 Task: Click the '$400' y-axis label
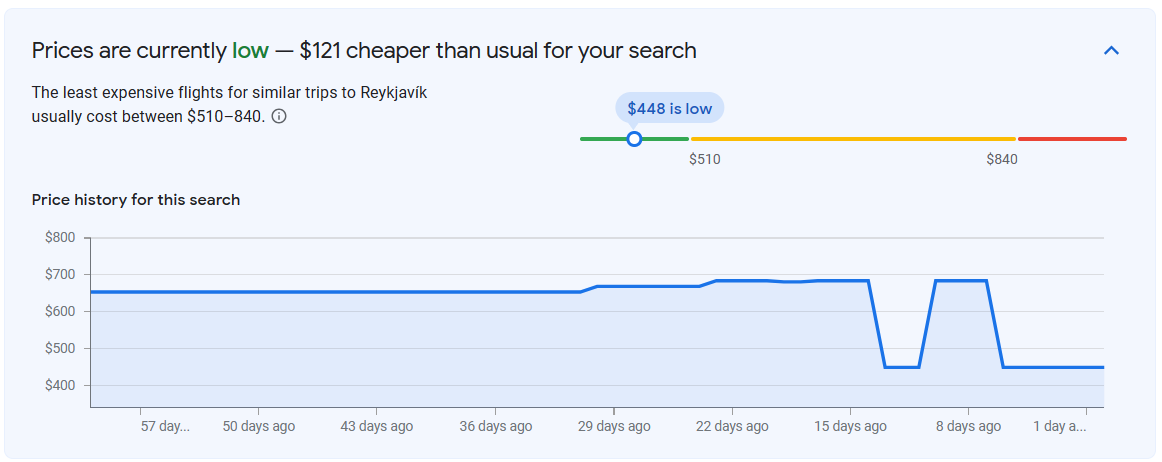[60, 386]
